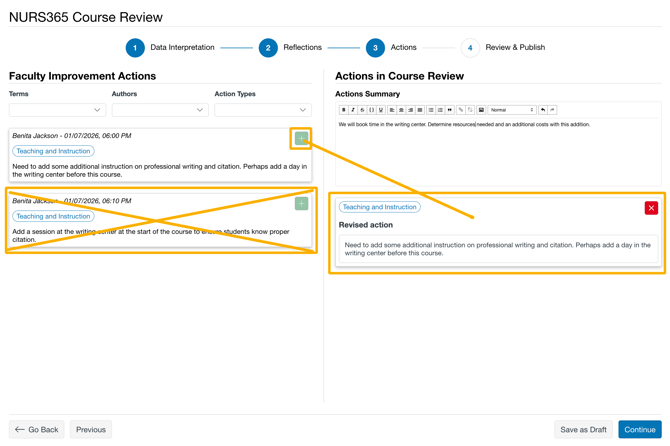Image resolution: width=670 pixels, height=446 pixels.
Task: Add first Benita Jackson action with plus
Action: point(301,139)
